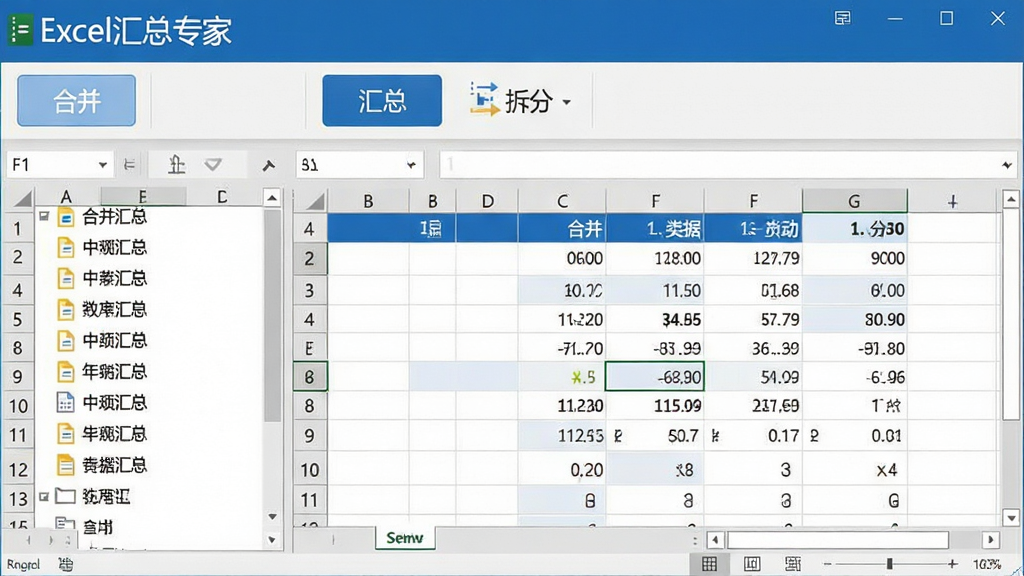Open the downward triangle filter in formula bar
Screen dimensions: 1024x576
click(213, 164)
